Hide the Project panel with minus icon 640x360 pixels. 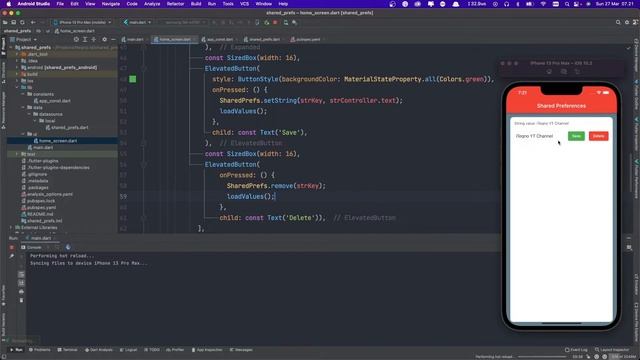pos(113,40)
